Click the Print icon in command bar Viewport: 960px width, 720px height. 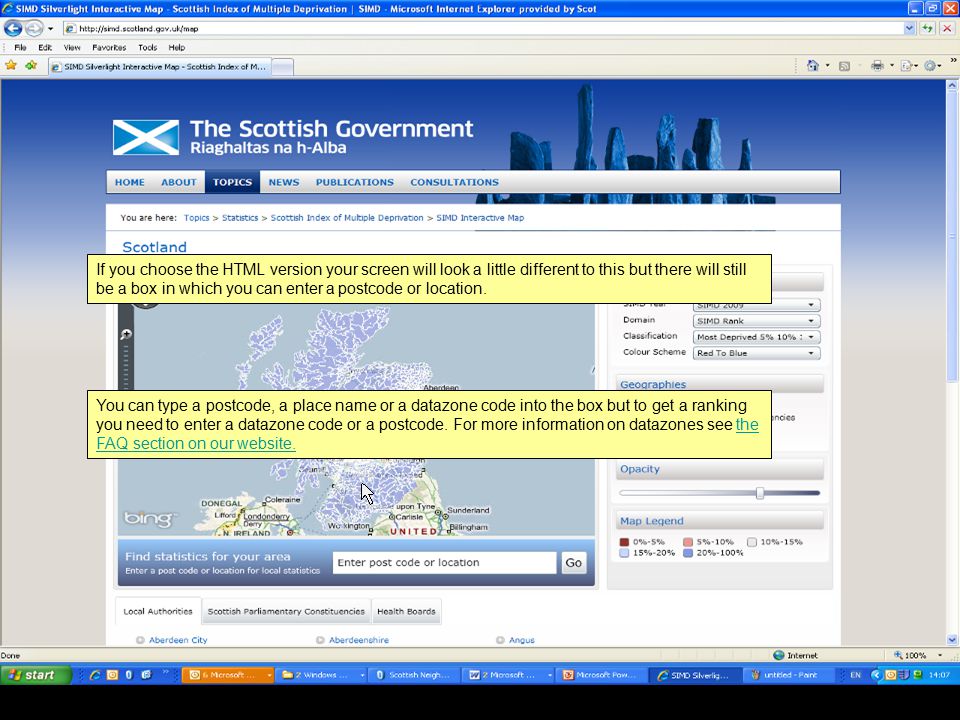(877, 66)
